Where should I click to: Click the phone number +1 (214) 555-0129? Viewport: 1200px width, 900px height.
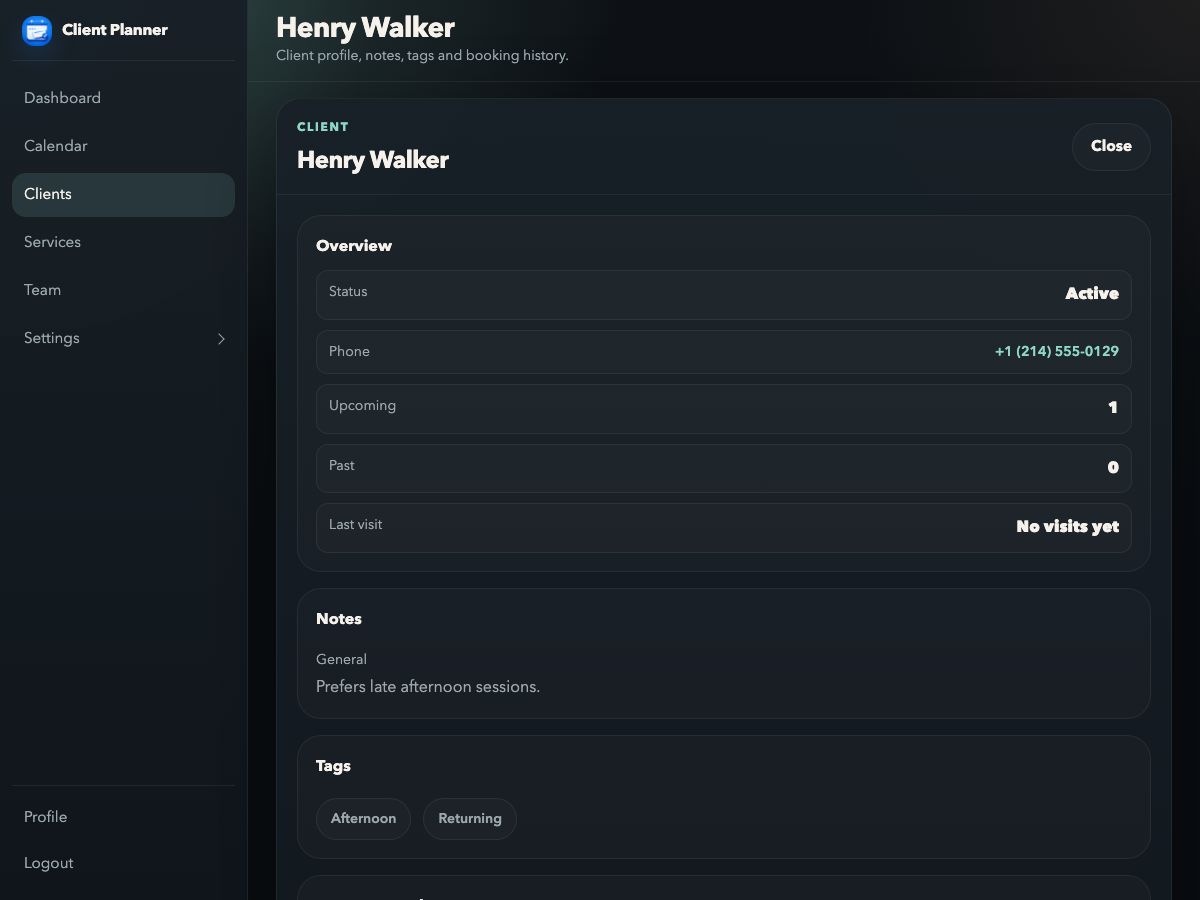click(1056, 351)
